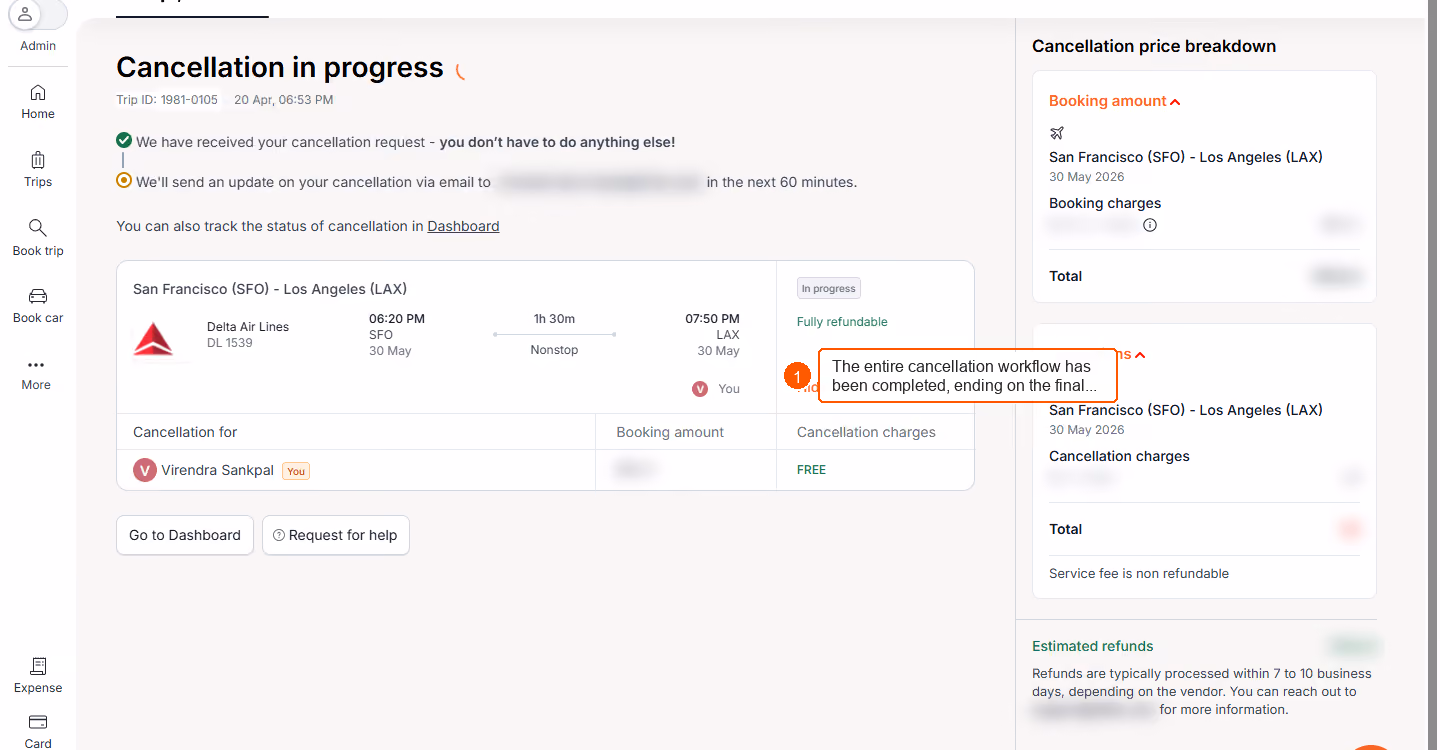This screenshot has width=1440, height=750.
Task: Select Book car in sidebar
Action: [x=38, y=306]
